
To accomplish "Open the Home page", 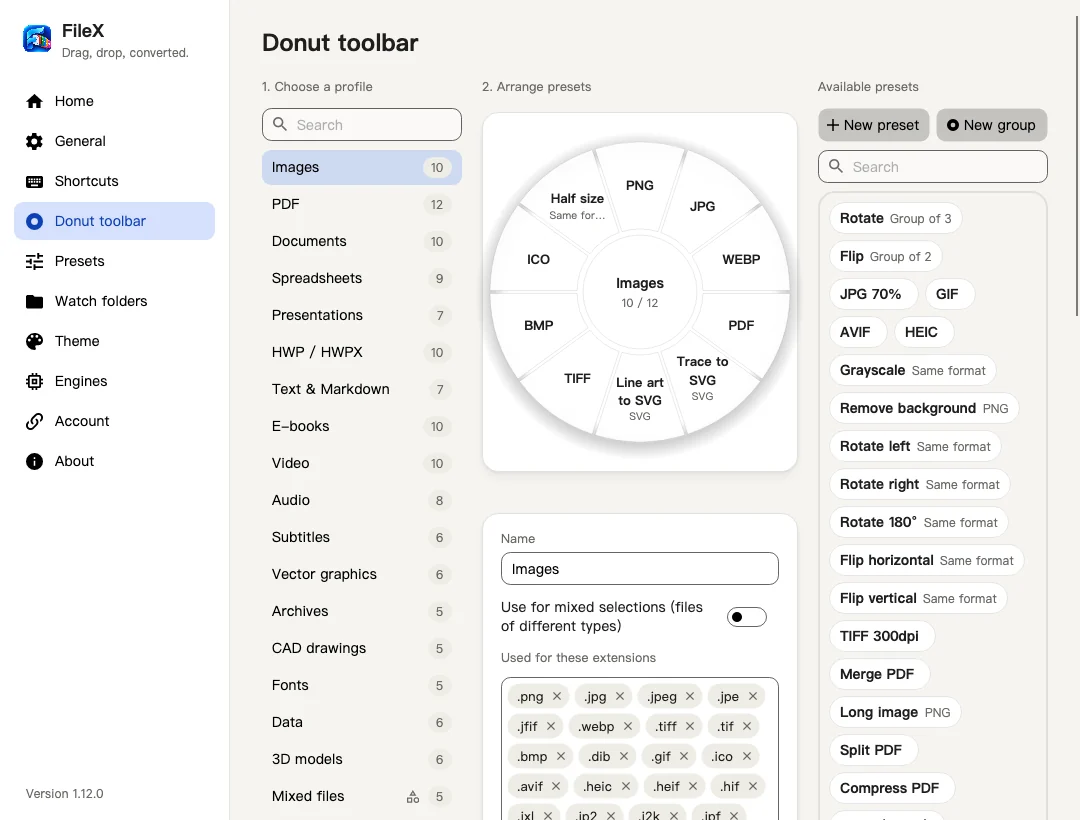I will [x=114, y=101].
